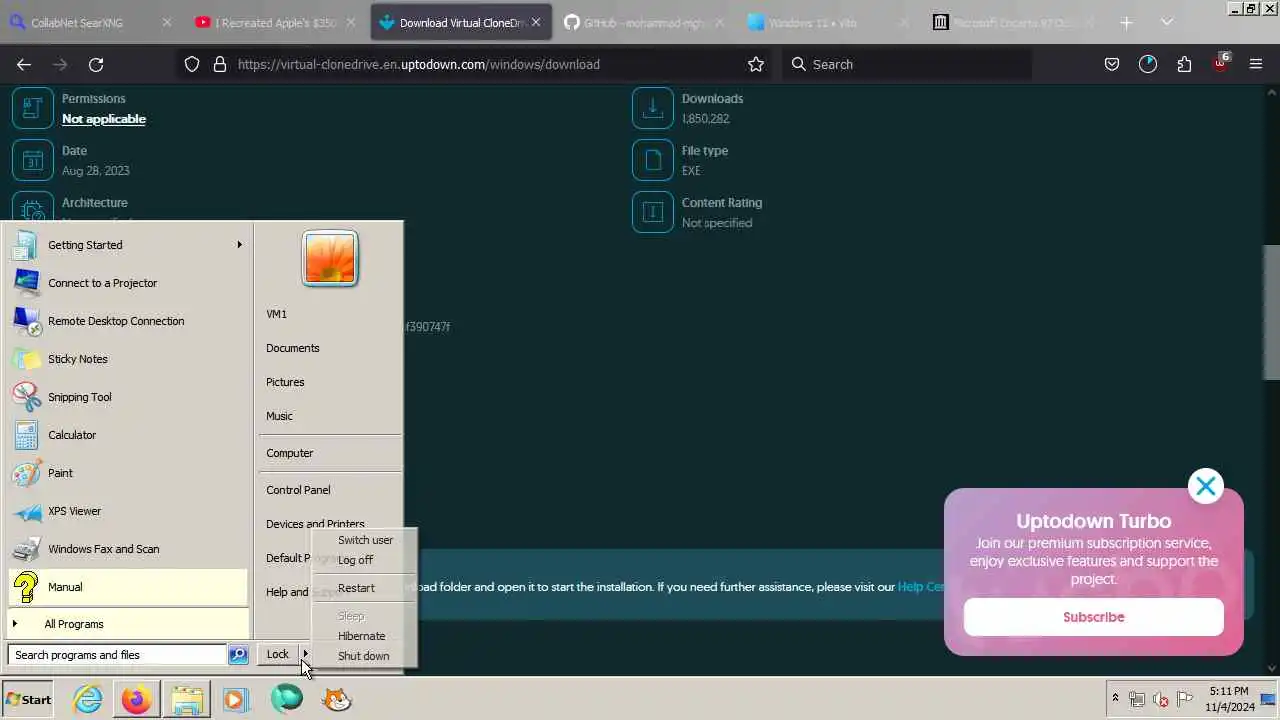Open the shutdown options arrow next to Lock
This screenshot has width=1280, height=720.
tap(306, 654)
